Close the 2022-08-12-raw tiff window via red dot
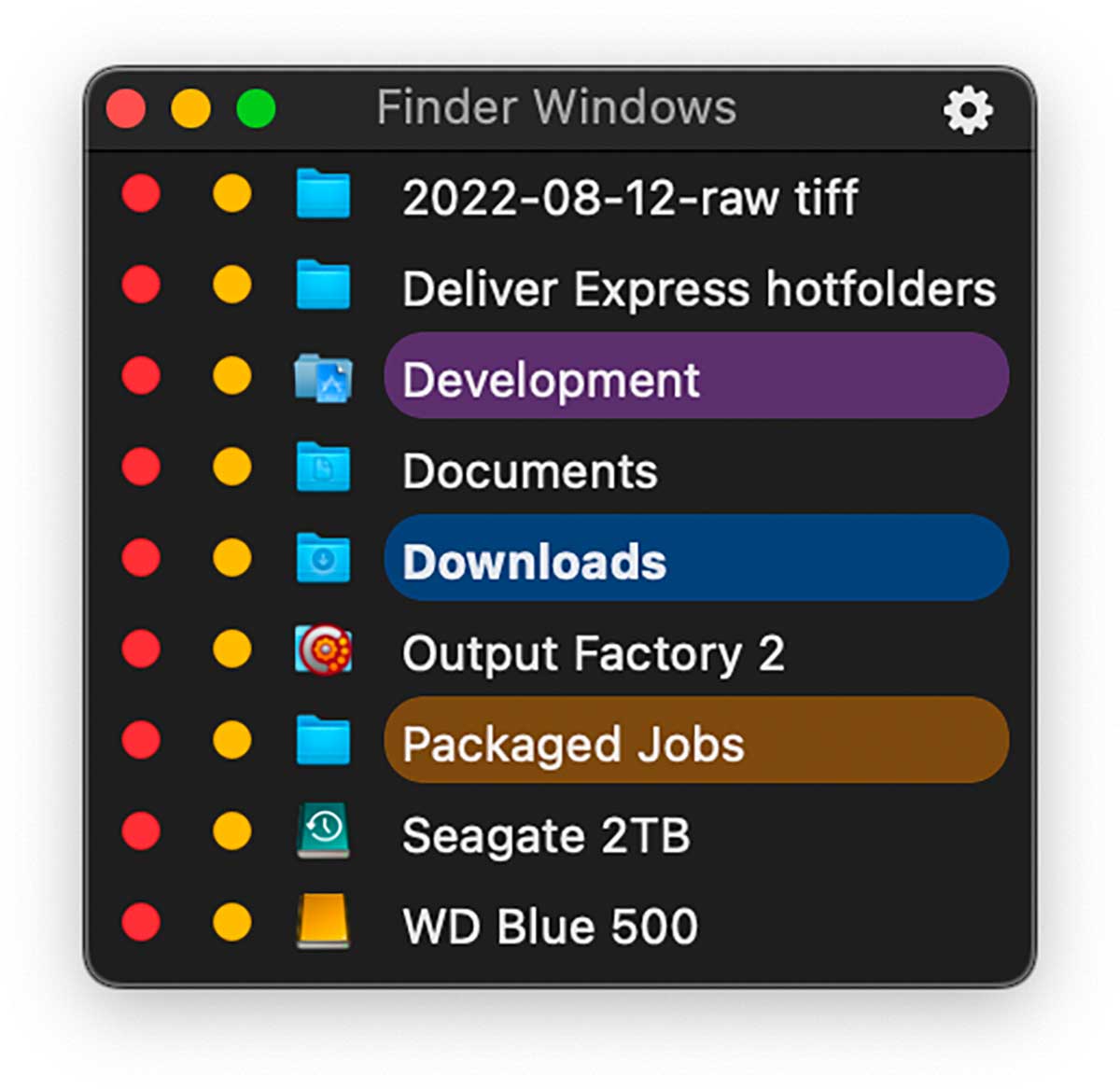This screenshot has height=1089, width=1120. point(141,195)
